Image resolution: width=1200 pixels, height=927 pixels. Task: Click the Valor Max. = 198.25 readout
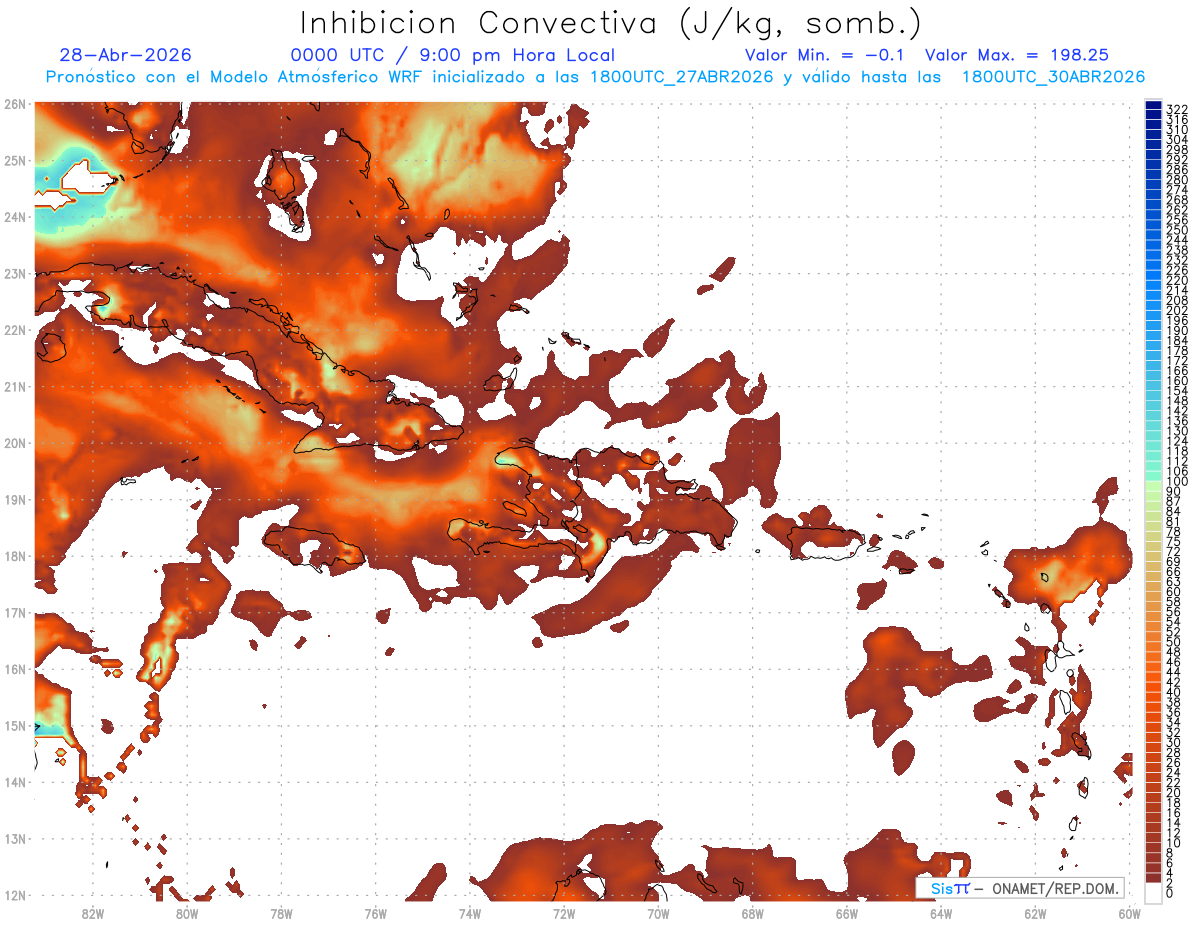1017,55
